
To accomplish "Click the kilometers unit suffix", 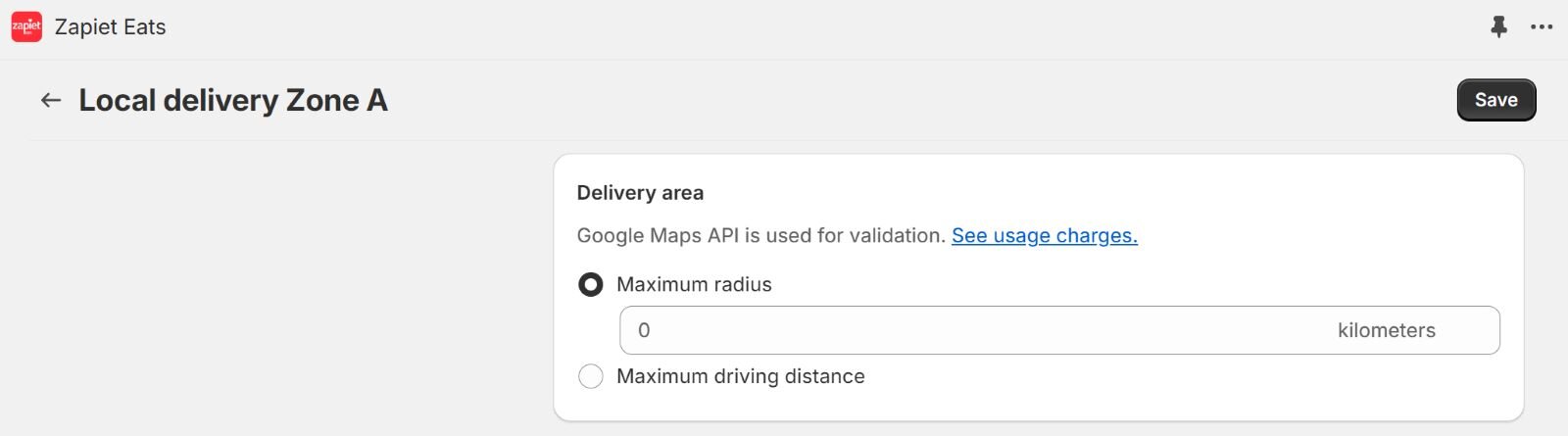I will click(1386, 330).
